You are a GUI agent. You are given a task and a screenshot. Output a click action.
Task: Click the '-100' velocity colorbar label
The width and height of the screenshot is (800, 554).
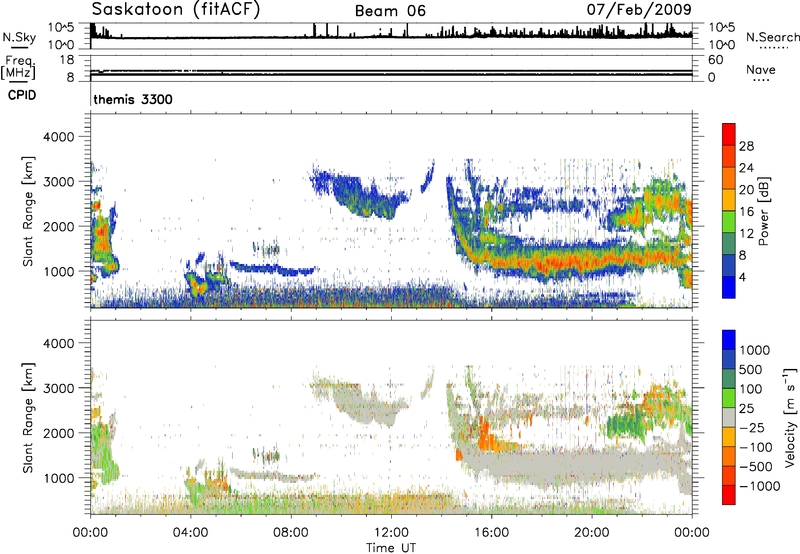[x=756, y=447]
